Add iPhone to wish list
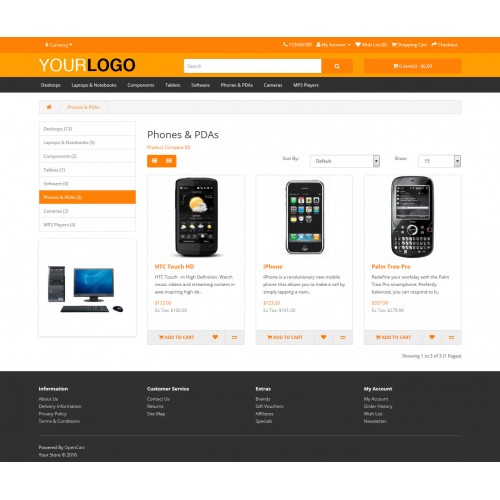Screen dimensions: 500x500 point(324,337)
